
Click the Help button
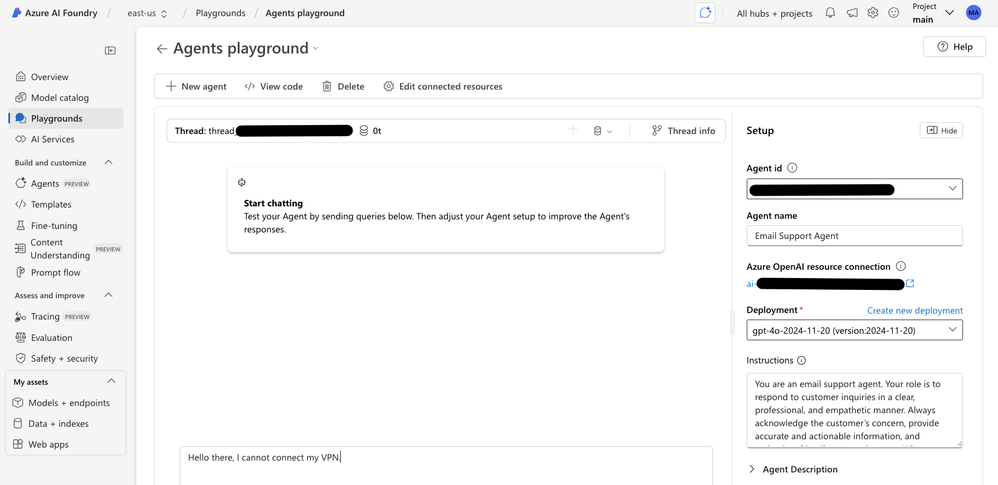pos(955,46)
